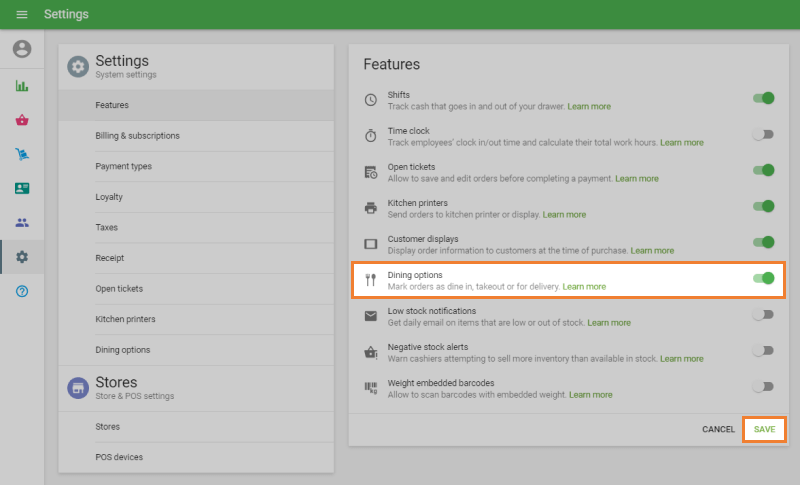Click the user account profile icon
Screen dimensions: 800x485
[x=22, y=49]
